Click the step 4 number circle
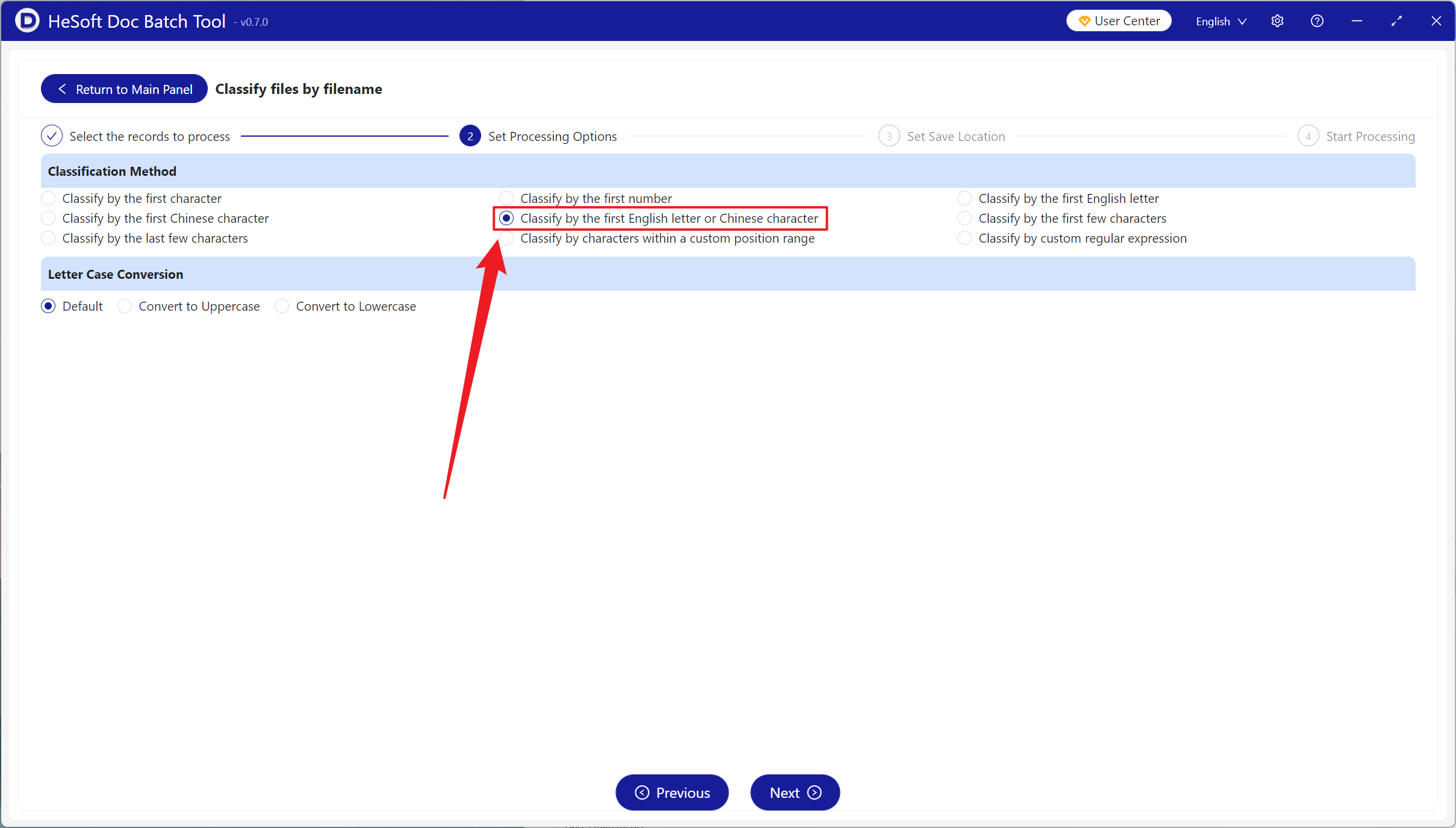The width and height of the screenshot is (1456, 828). [x=1308, y=136]
